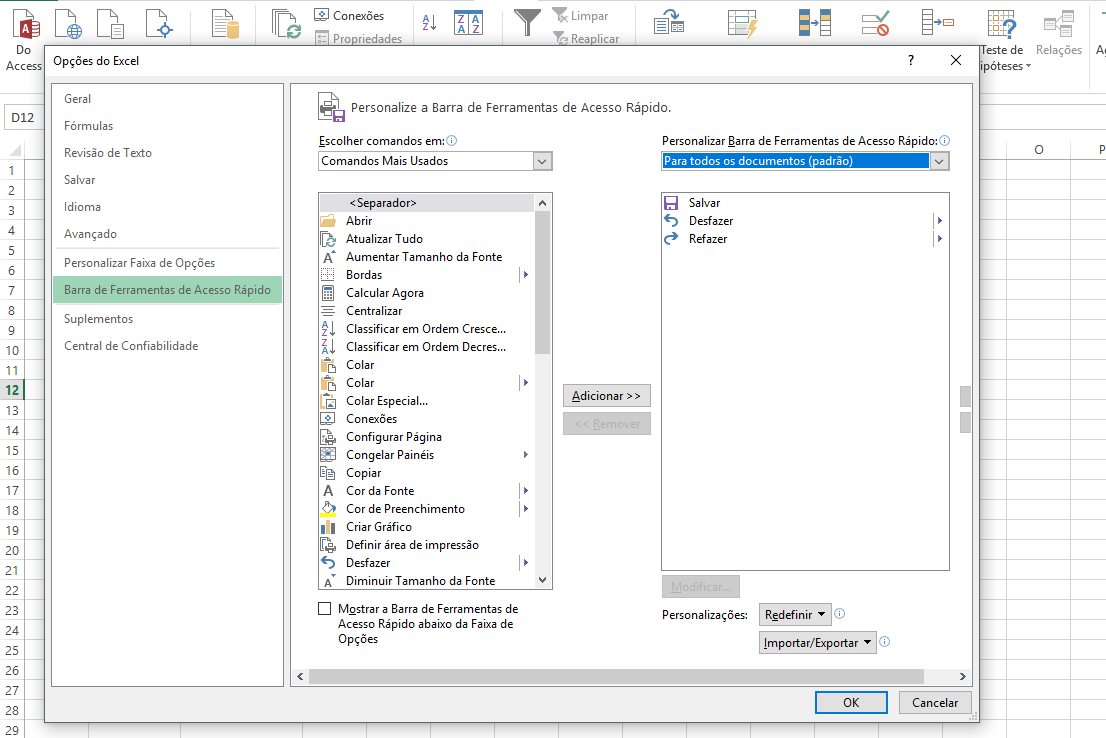Viewport: 1106px width, 738px height.
Task: Click the Name Box showing D12
Action: pos(23,118)
